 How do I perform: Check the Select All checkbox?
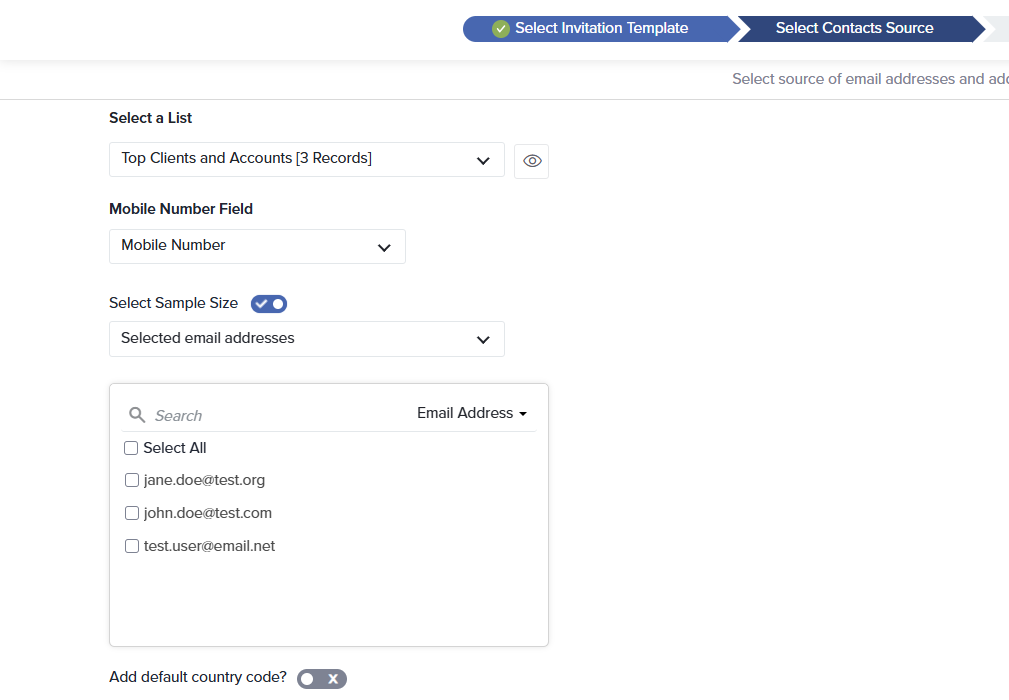[x=131, y=448]
